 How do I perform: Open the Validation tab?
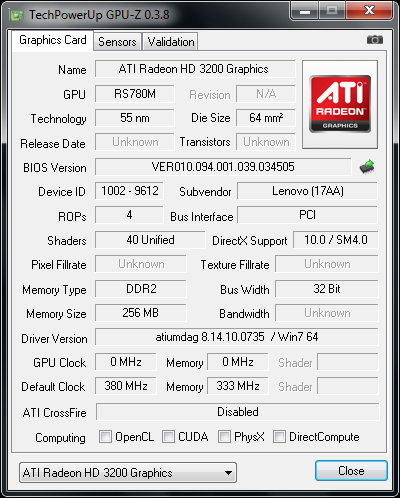tap(171, 42)
